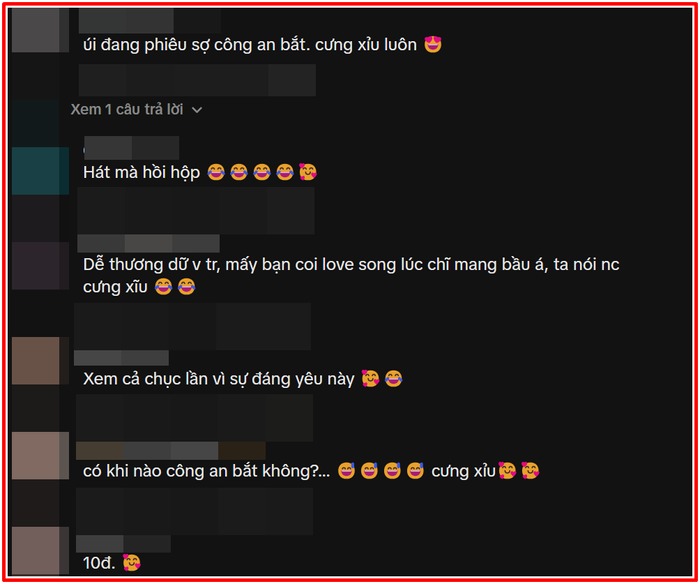Image resolution: width=700 pixels, height=584 pixels.
Task: Open avatar of "10đ." commenter
Action: [x=40, y=551]
